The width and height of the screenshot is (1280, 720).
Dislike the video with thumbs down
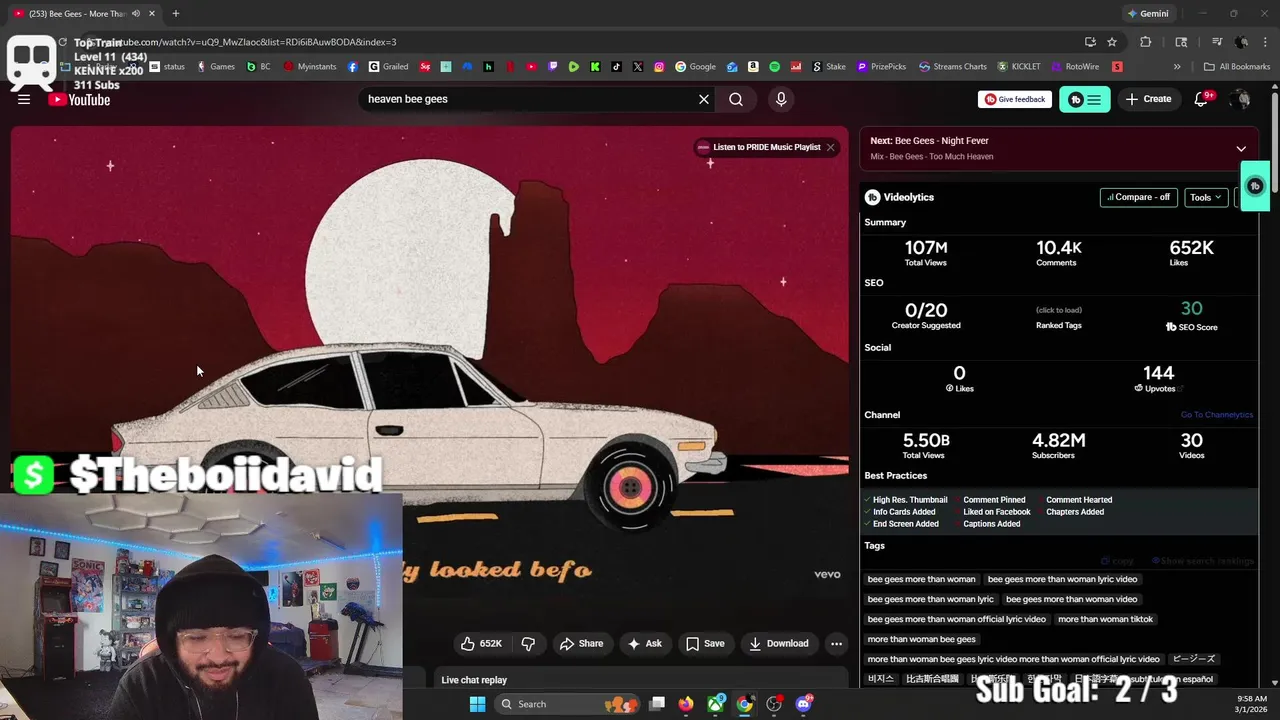coord(529,643)
